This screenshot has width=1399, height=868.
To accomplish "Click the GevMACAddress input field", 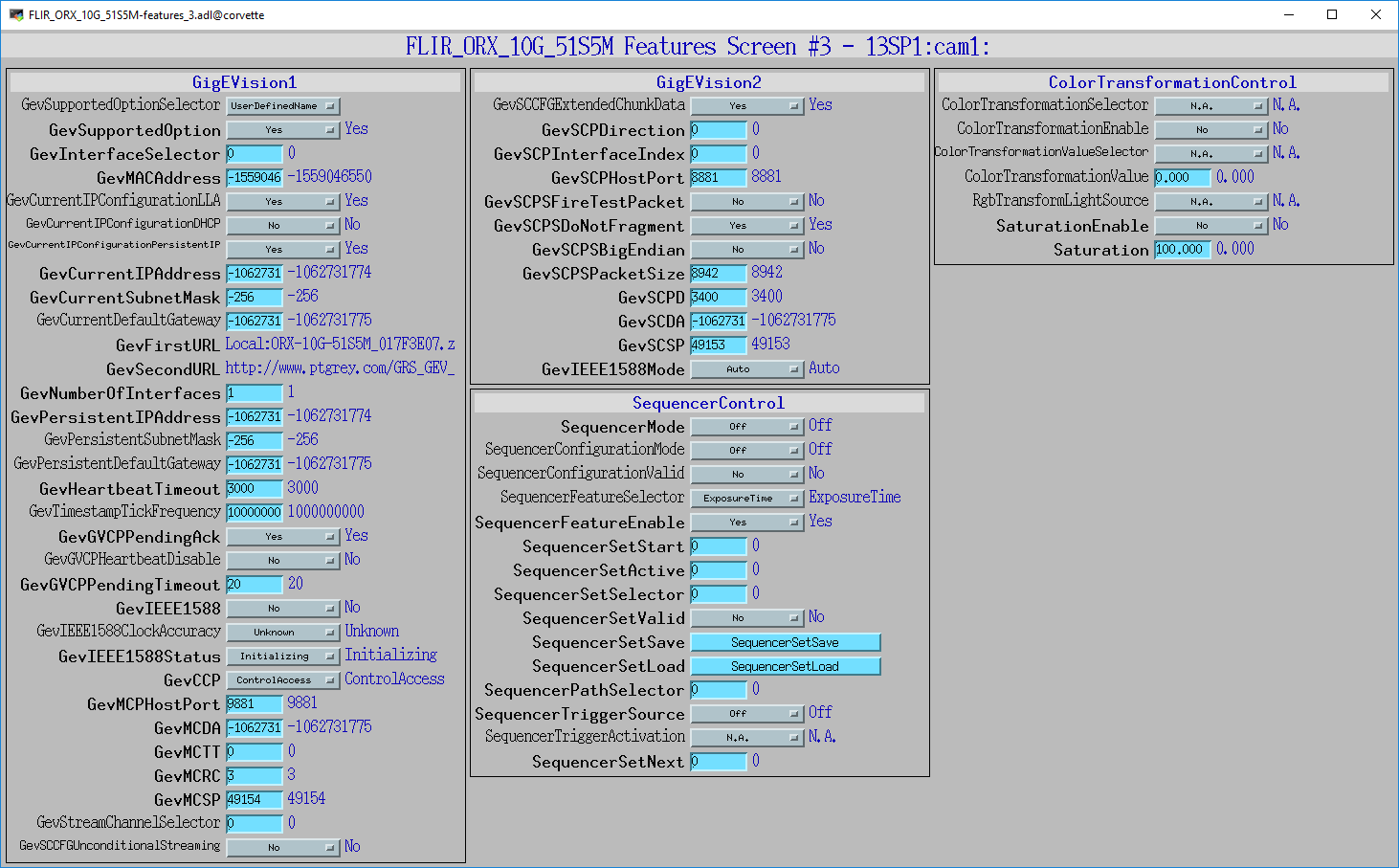I will 255,178.
